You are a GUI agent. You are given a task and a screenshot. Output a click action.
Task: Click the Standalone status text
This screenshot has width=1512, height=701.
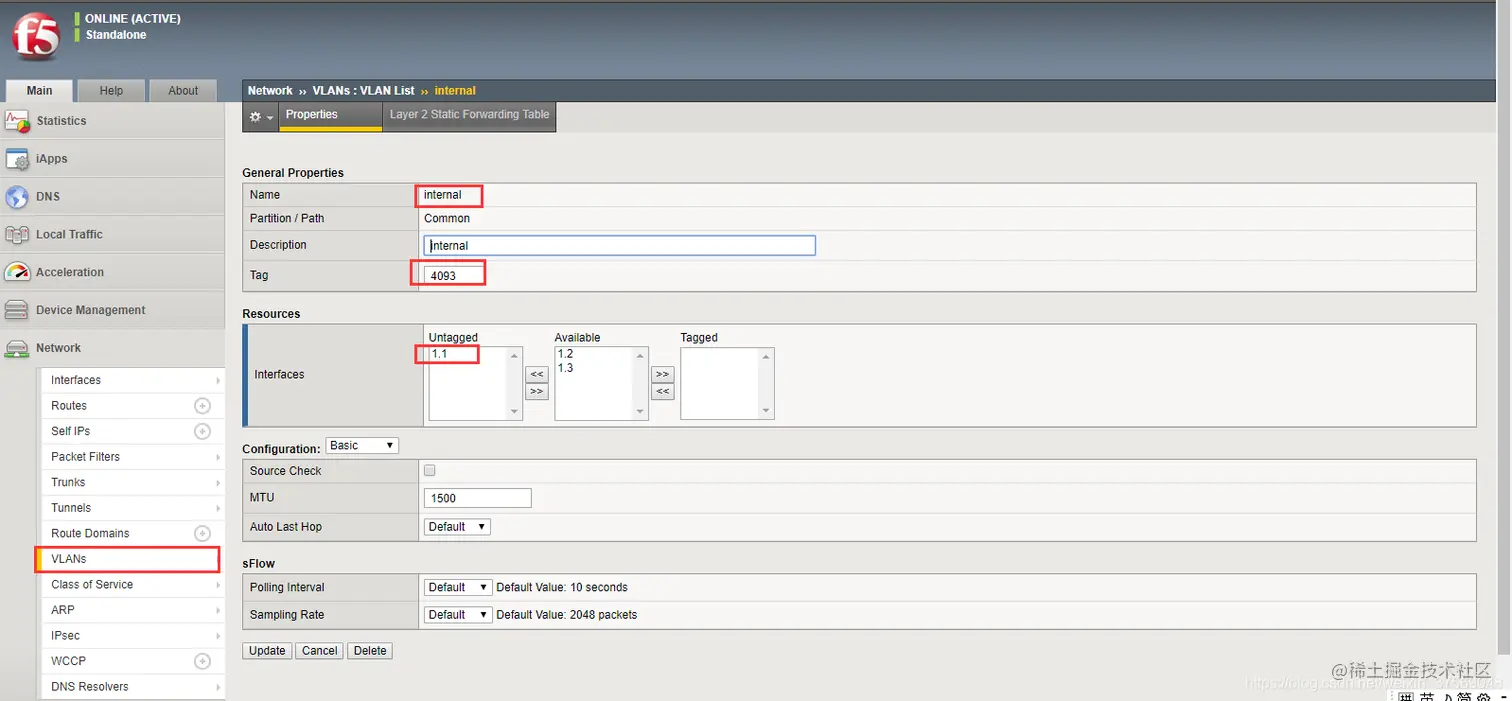click(x=116, y=35)
